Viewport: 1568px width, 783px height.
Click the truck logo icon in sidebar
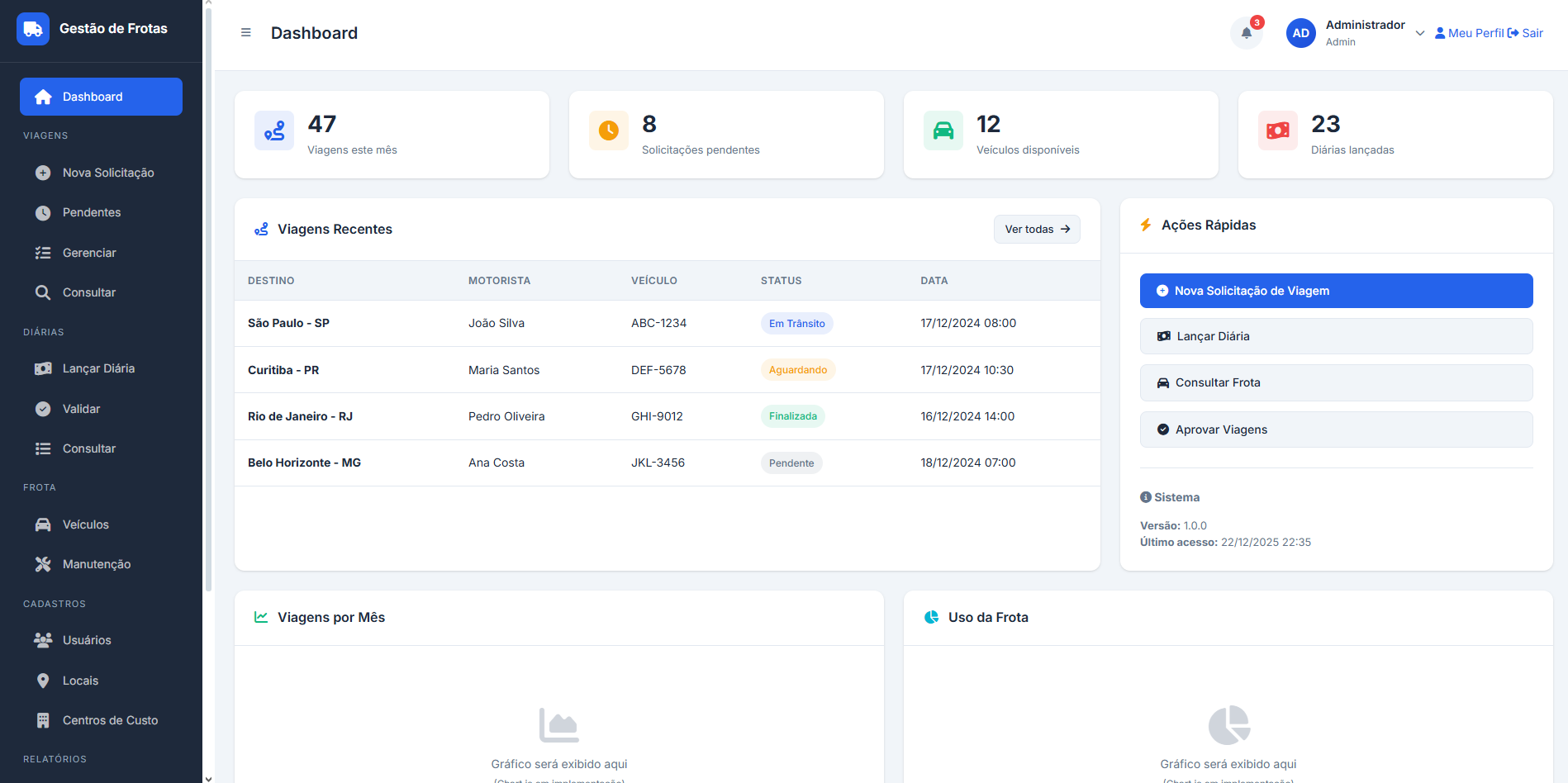coord(33,29)
